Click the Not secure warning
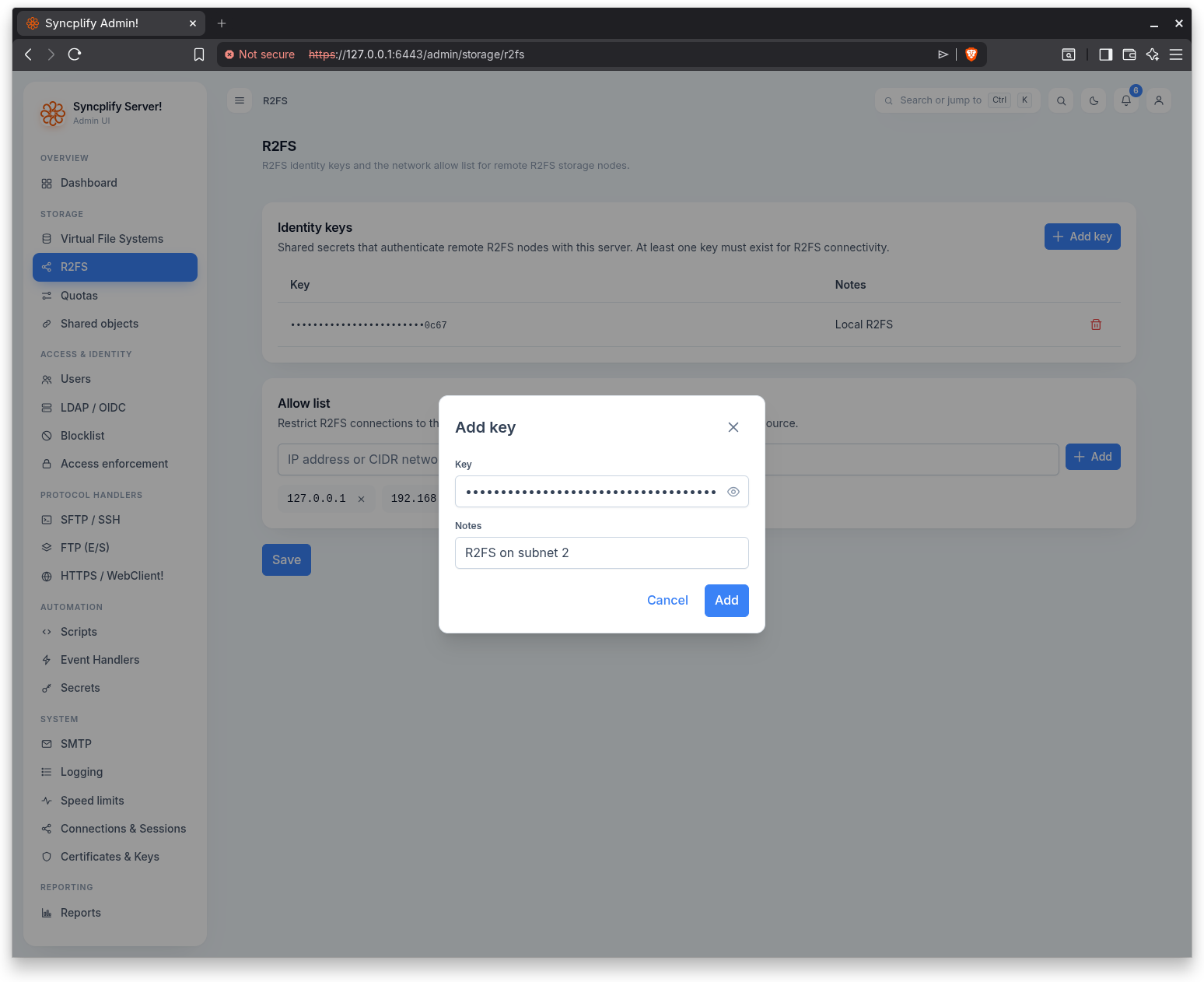Screen dimensions: 1204x982 (260, 54)
